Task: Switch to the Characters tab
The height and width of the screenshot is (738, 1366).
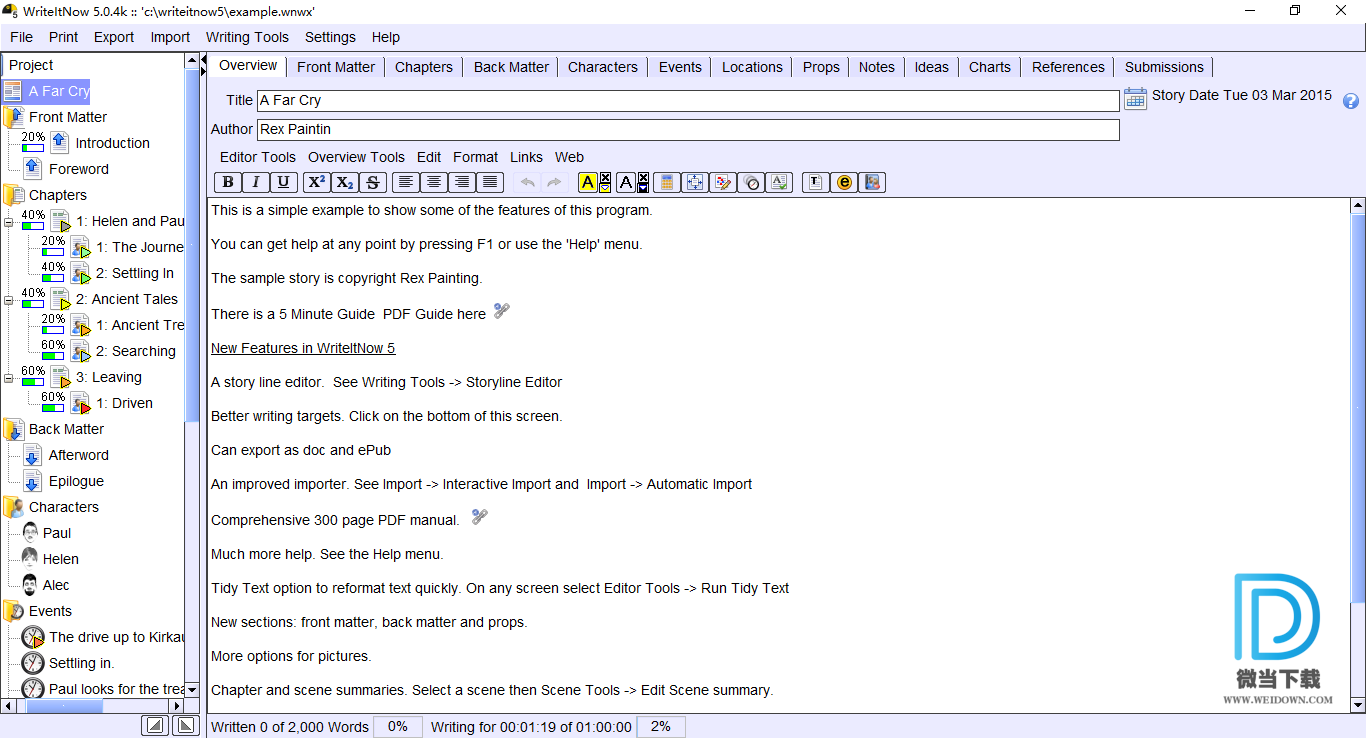Action: click(603, 67)
